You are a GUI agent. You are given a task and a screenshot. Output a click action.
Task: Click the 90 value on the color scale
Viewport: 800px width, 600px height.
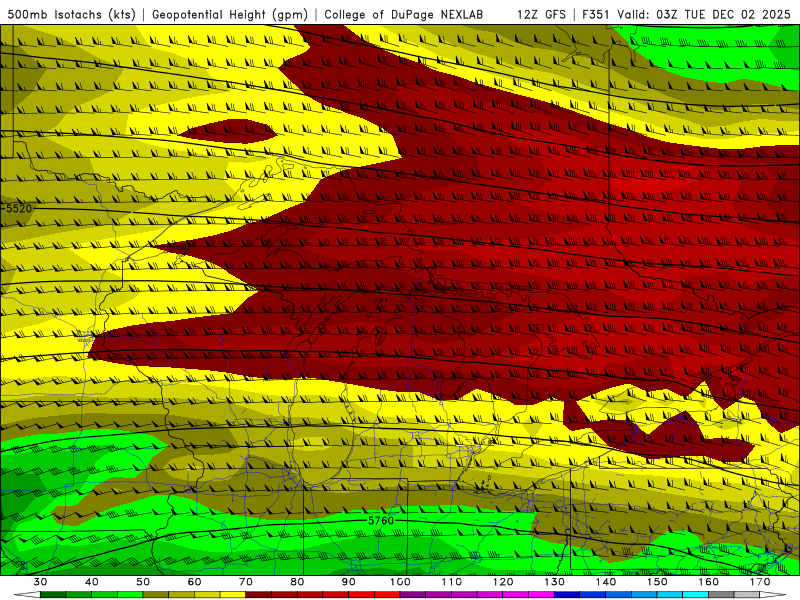[x=349, y=582]
